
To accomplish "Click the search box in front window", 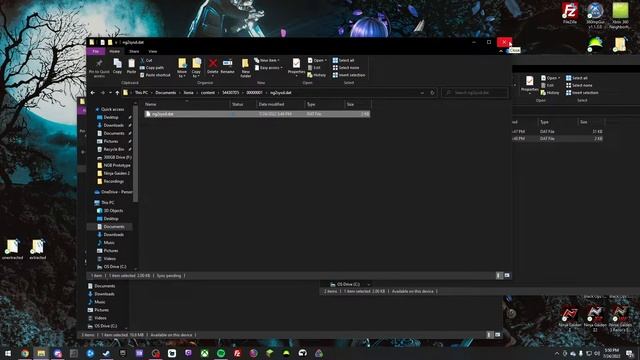I will [x=475, y=93].
